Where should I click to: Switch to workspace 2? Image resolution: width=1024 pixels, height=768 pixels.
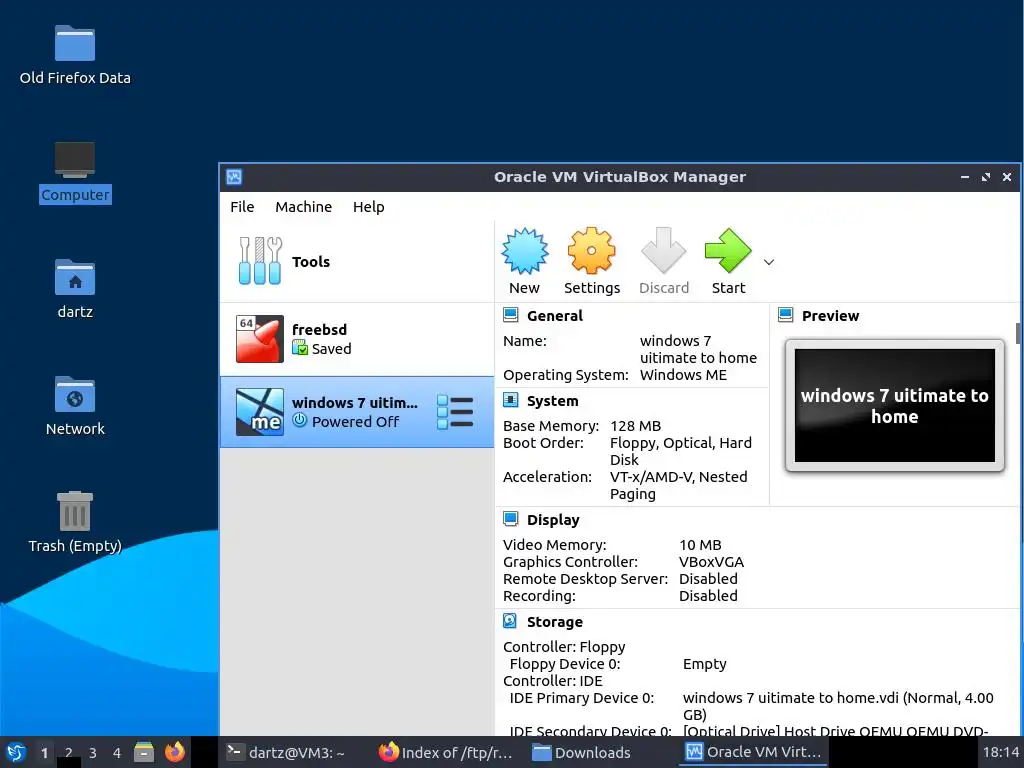(69, 753)
